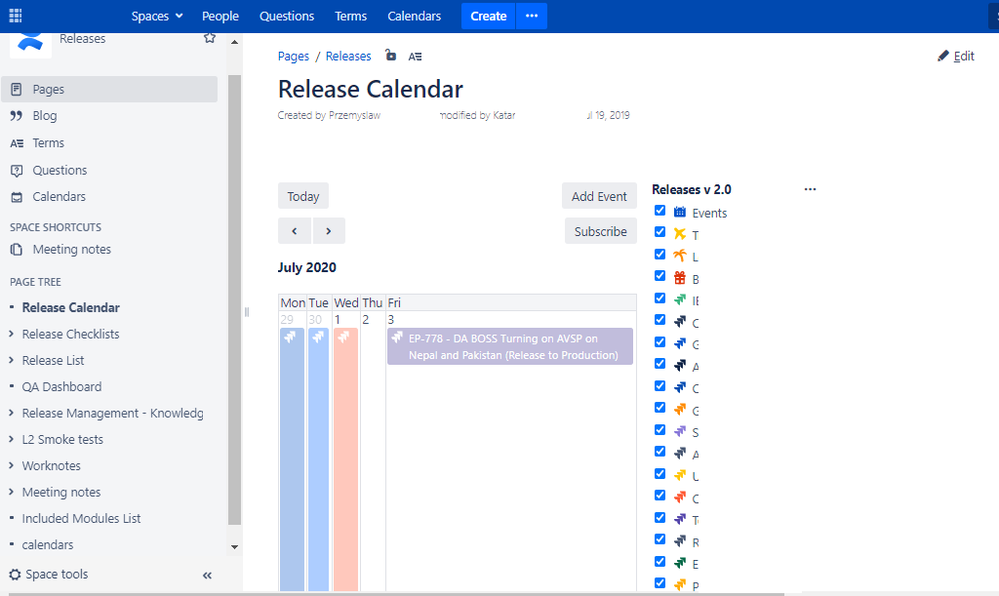Click sidebar scrollbar up arrow
The width and height of the screenshot is (999, 596).
(x=234, y=42)
